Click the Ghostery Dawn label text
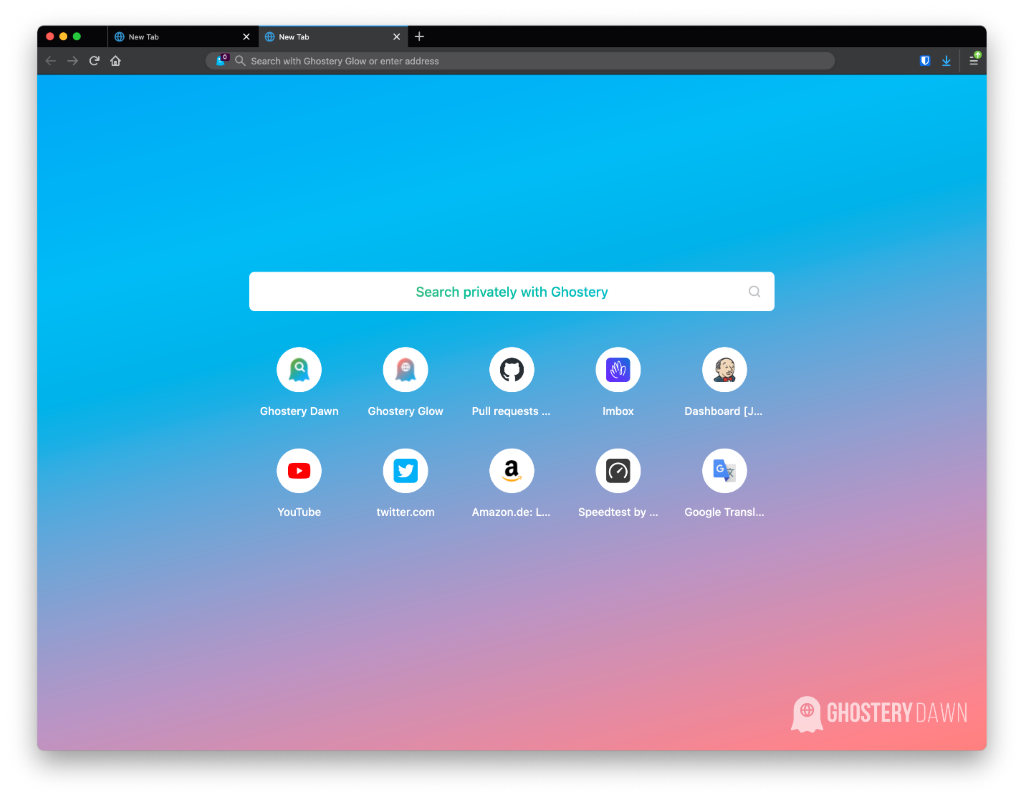1024x800 pixels. click(x=299, y=411)
